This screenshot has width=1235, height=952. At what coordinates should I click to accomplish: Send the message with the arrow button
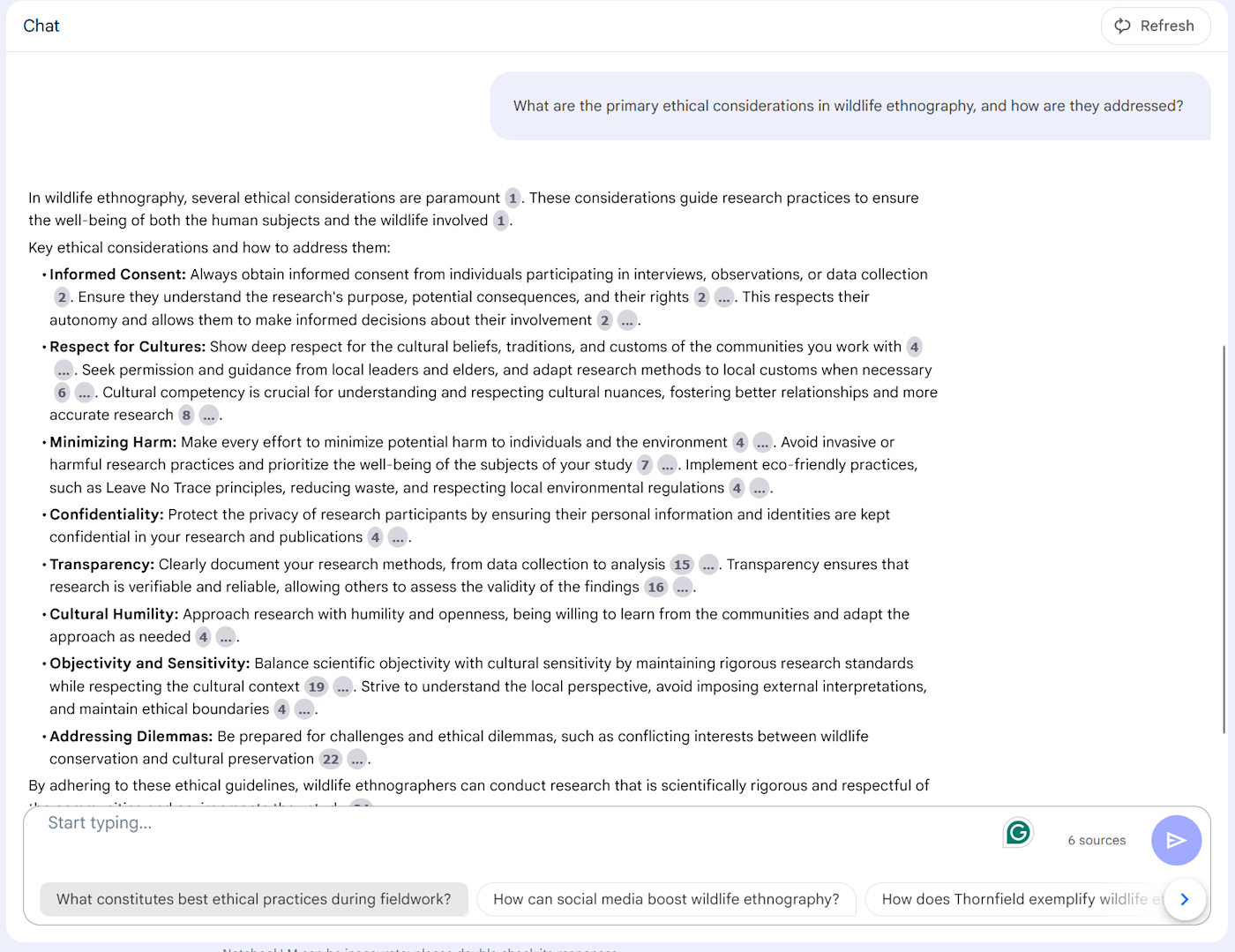click(x=1176, y=840)
